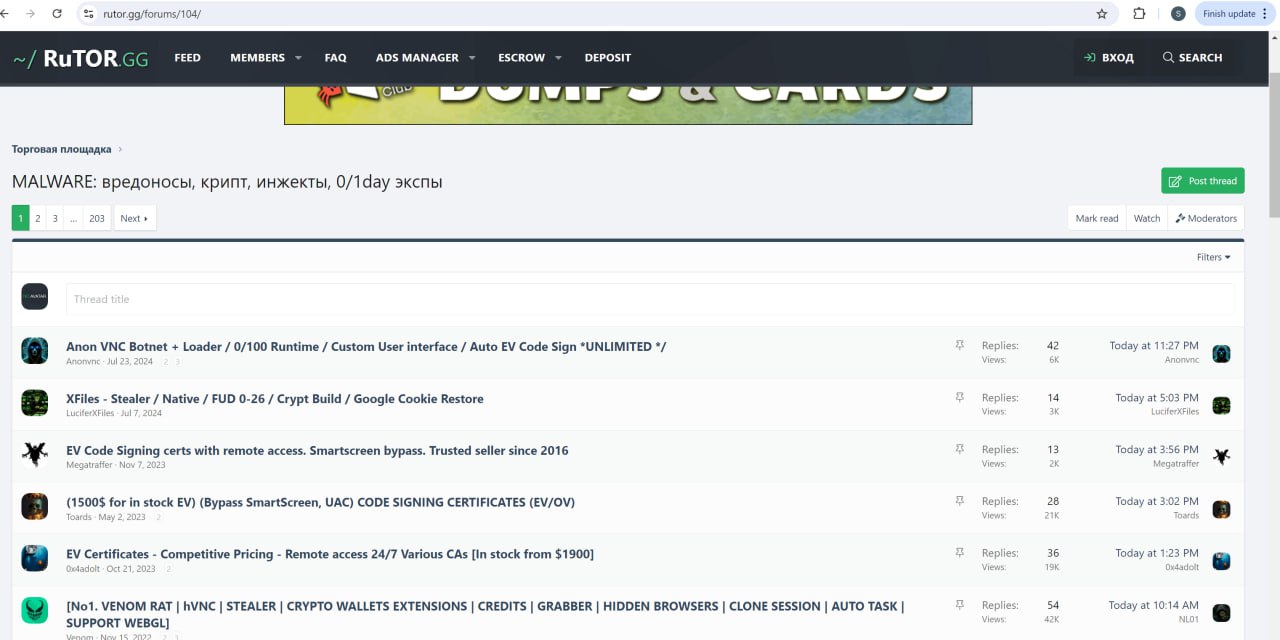The width and height of the screenshot is (1280, 640).
Task: Open Megatraffer's avatar beside the thread title
Action: click(35, 455)
